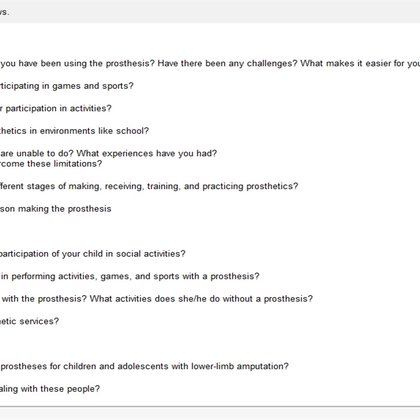Click the question about child in social activities
This screenshot has height=420, width=420.
[93, 254]
